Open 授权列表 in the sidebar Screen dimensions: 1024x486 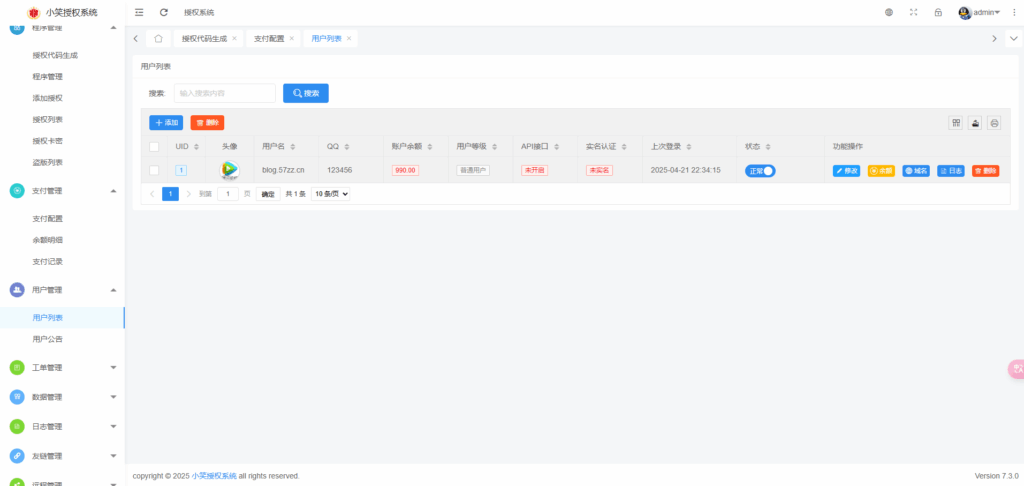(x=48, y=120)
